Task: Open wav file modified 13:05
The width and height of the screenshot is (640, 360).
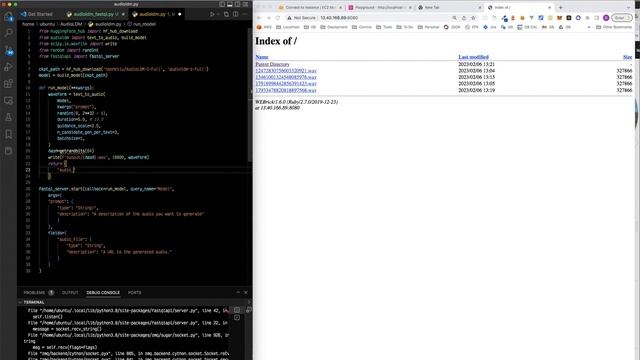Action: coord(286,84)
